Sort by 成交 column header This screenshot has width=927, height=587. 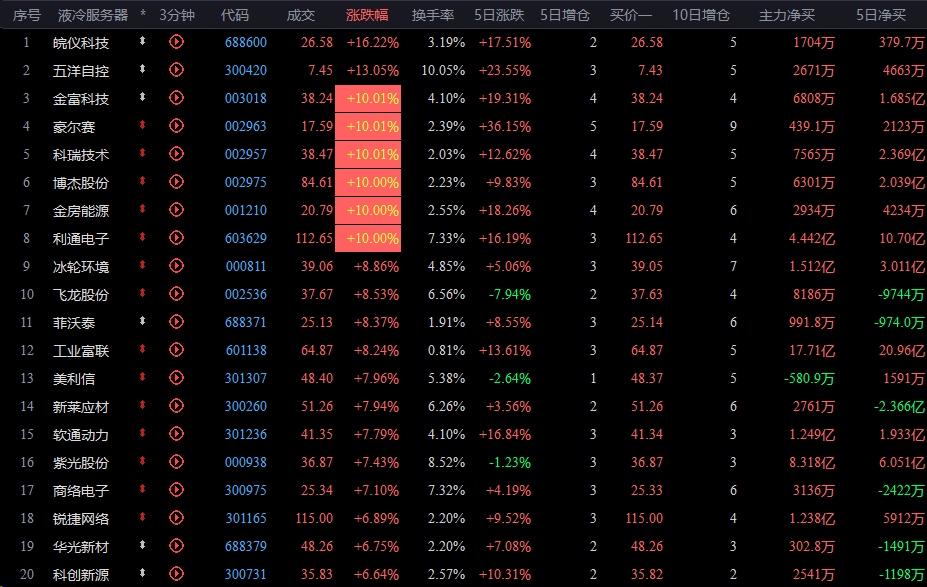pos(301,15)
